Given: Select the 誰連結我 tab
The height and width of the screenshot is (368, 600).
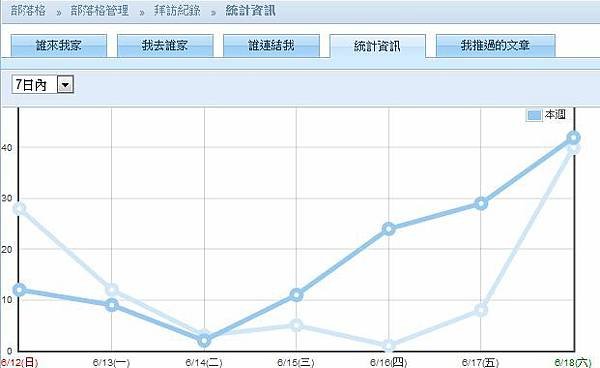Looking at the screenshot, I should pos(271,46).
